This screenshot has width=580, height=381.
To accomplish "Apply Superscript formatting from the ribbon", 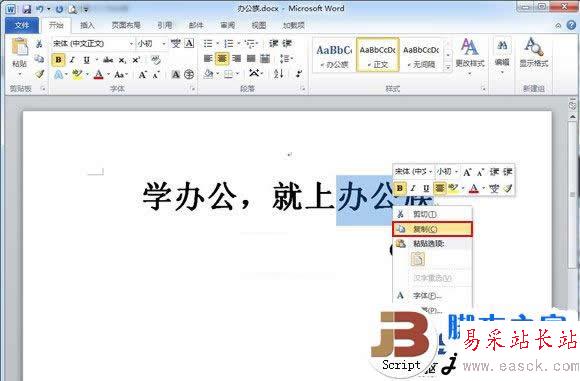I will coord(136,60).
